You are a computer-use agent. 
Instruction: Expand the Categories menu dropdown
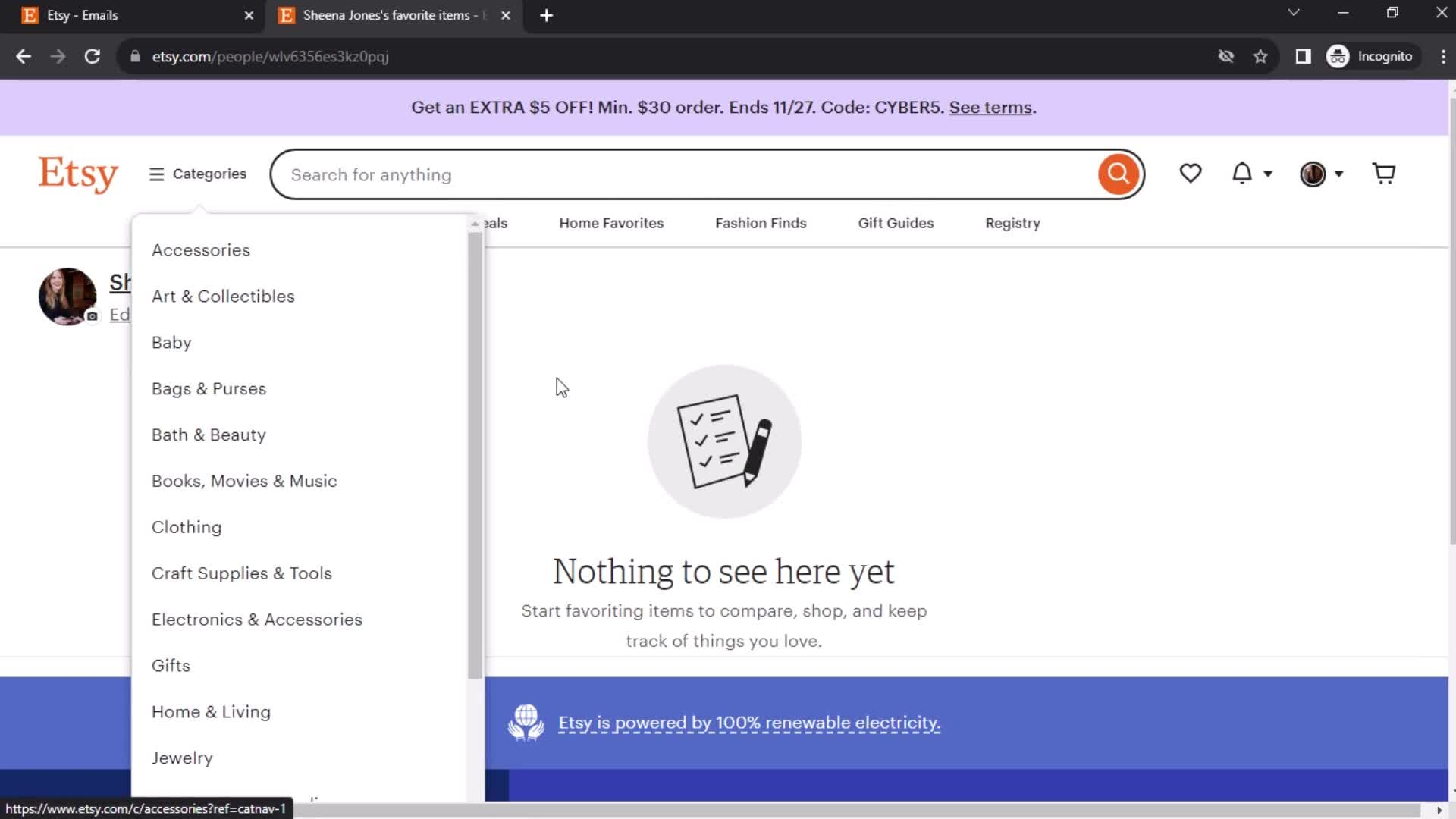coord(198,174)
